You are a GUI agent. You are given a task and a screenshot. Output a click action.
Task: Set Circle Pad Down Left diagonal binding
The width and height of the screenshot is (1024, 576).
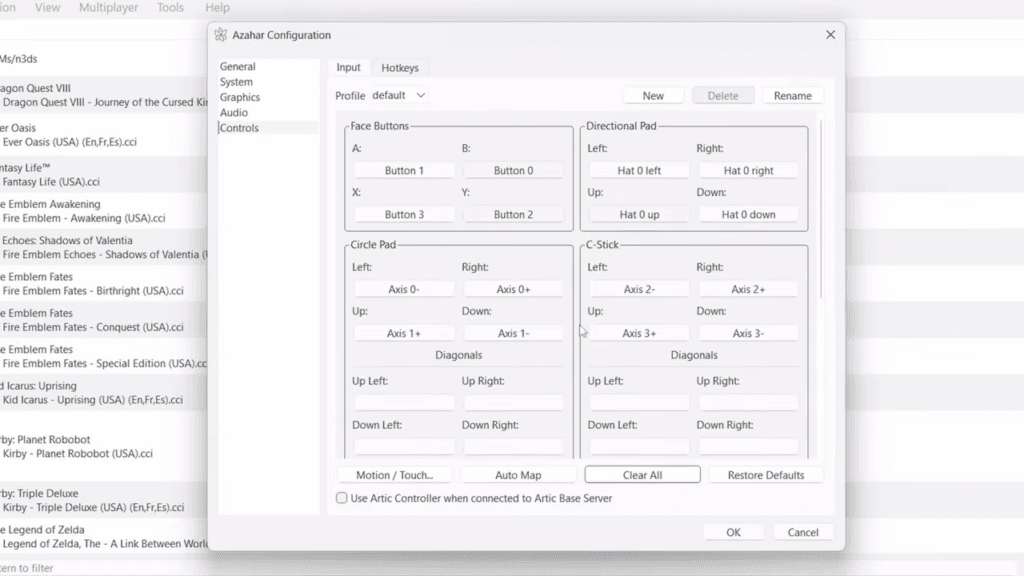(404, 447)
